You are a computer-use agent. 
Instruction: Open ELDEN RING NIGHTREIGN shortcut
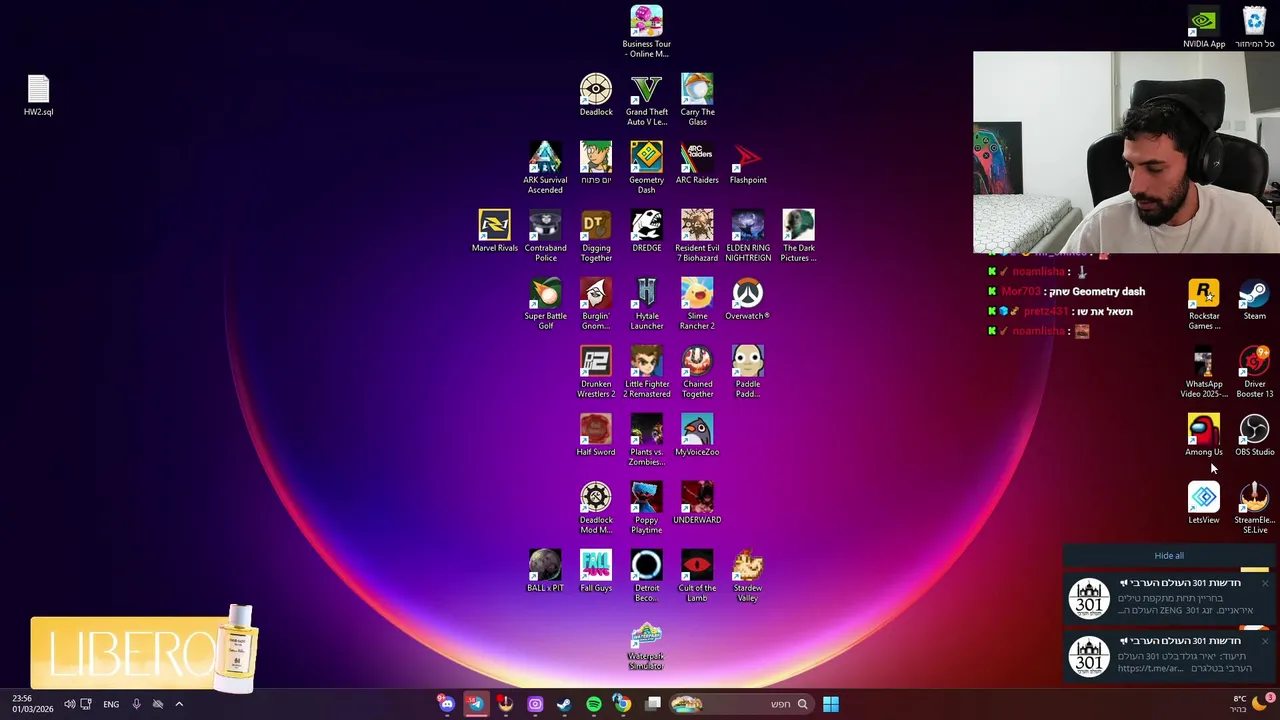(748, 235)
